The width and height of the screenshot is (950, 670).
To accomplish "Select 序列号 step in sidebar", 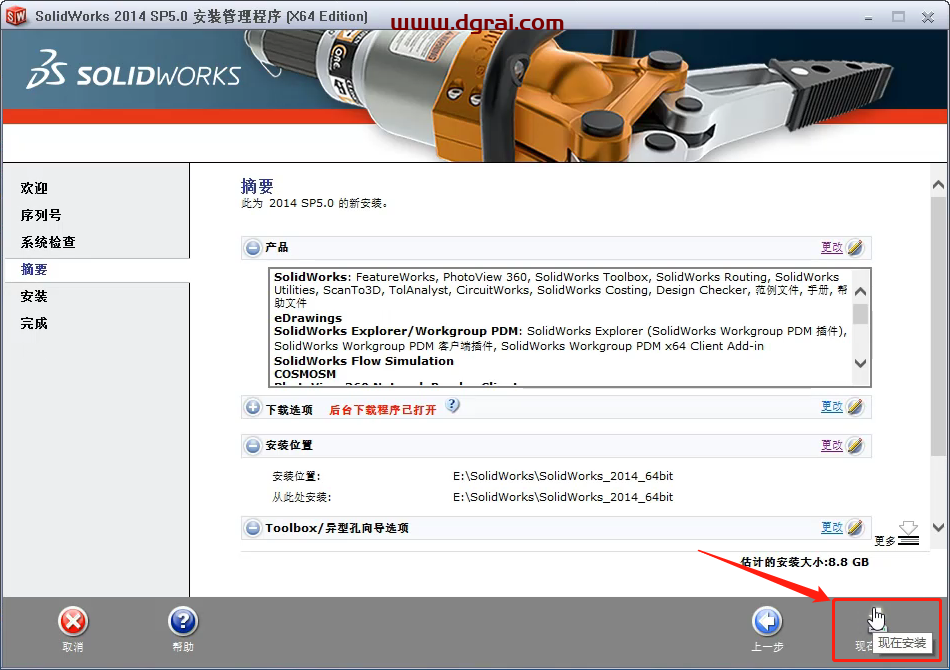I will (41, 216).
